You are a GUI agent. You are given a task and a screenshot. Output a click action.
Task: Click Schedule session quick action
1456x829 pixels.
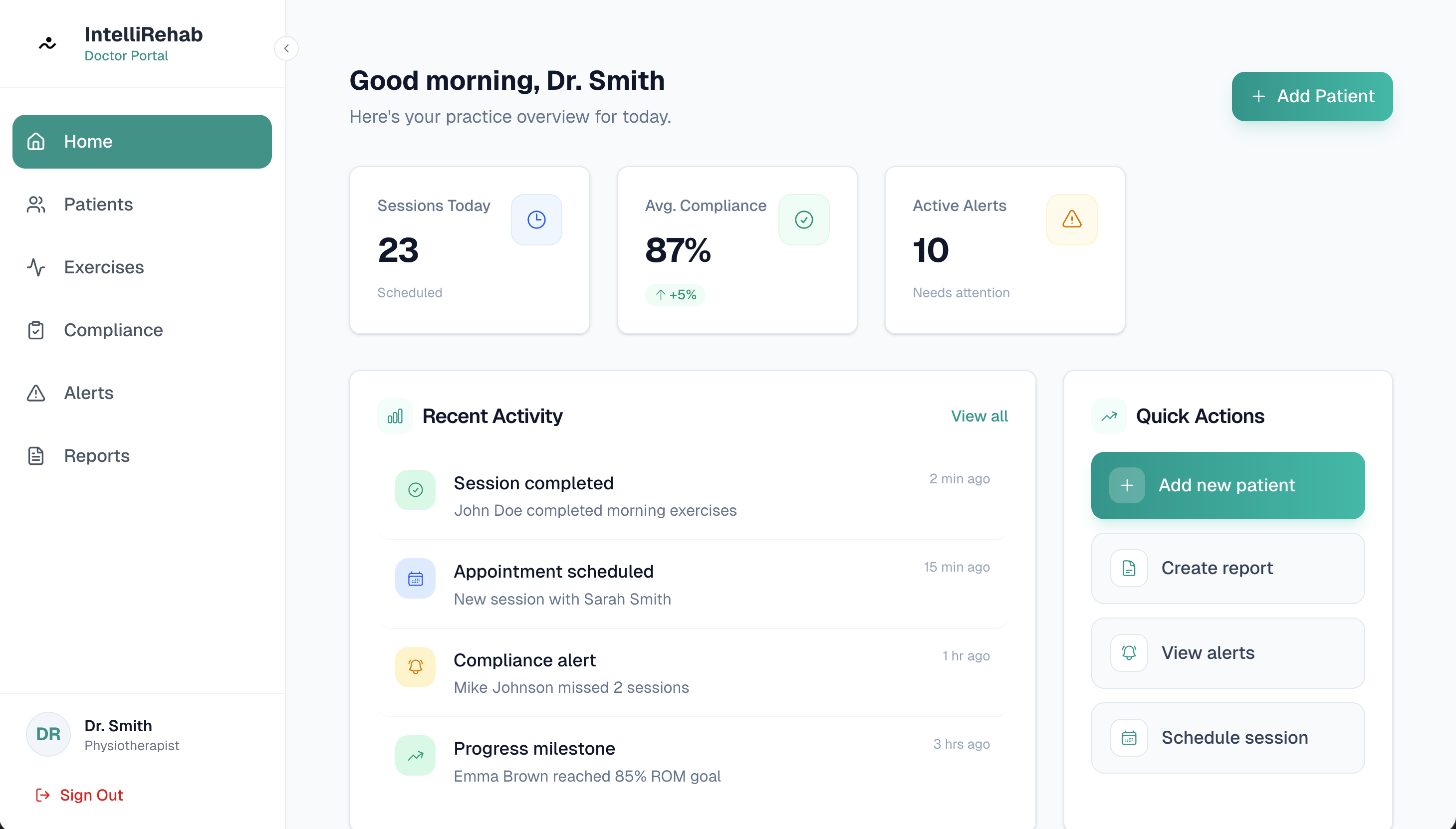1227,738
